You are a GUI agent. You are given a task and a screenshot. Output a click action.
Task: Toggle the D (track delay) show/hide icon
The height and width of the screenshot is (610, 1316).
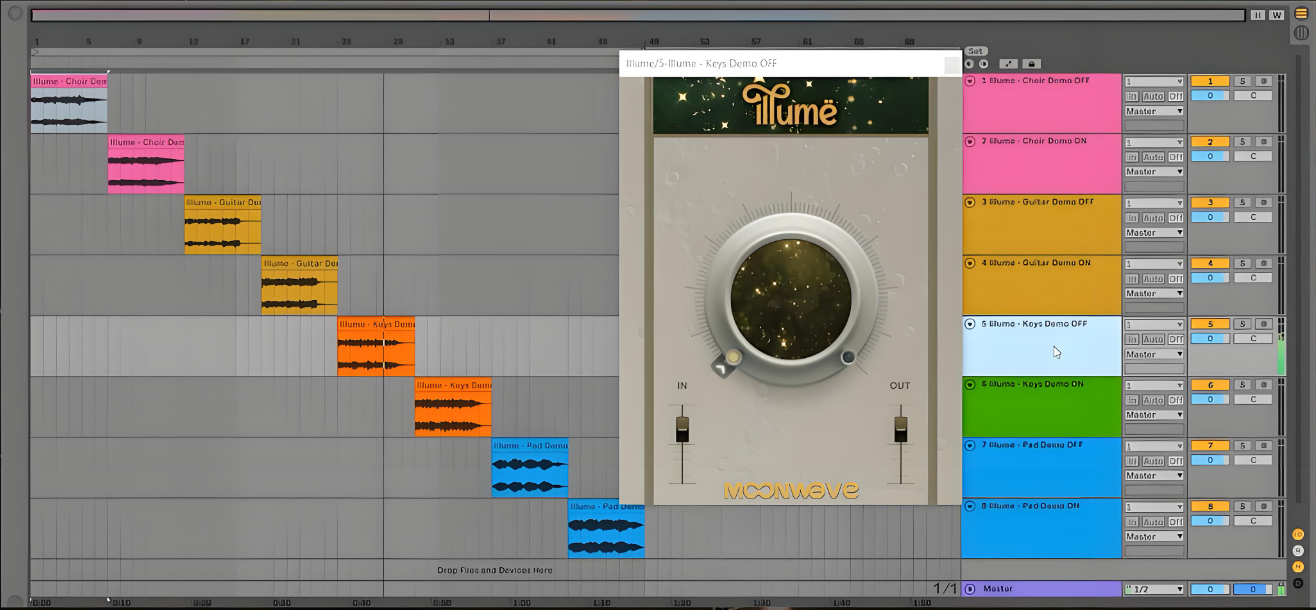pyautogui.click(x=1299, y=582)
